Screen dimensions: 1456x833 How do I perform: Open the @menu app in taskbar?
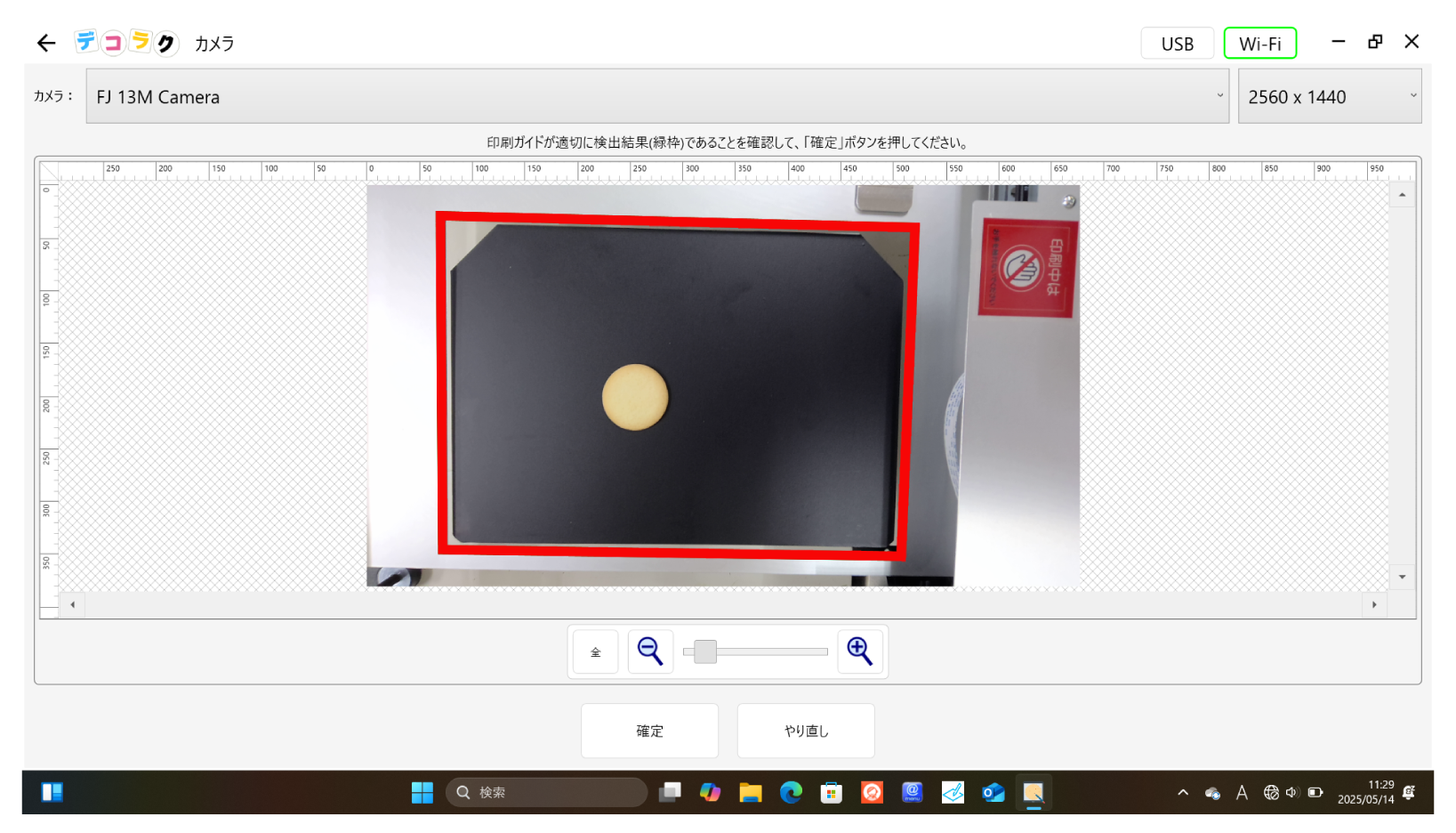pos(913,792)
